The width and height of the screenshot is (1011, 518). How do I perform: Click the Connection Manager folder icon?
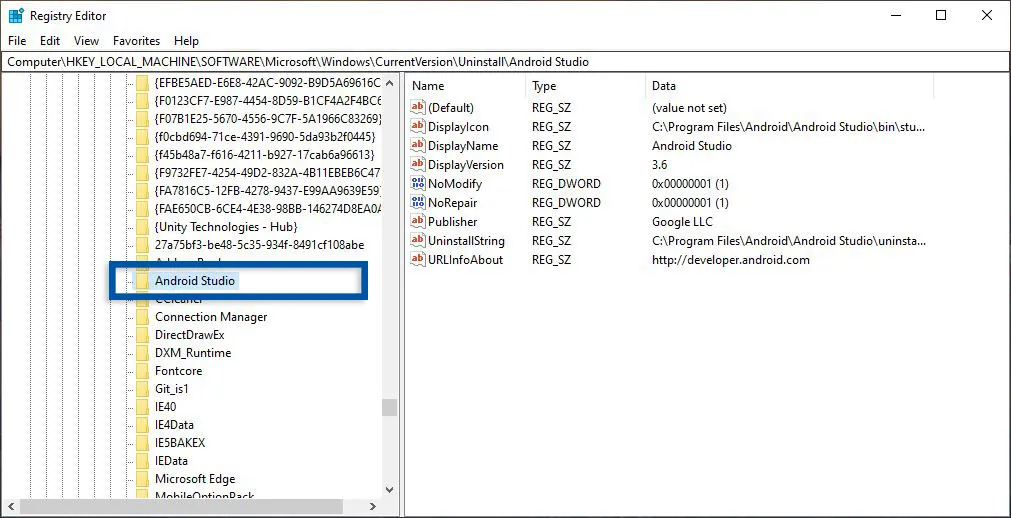click(x=142, y=317)
